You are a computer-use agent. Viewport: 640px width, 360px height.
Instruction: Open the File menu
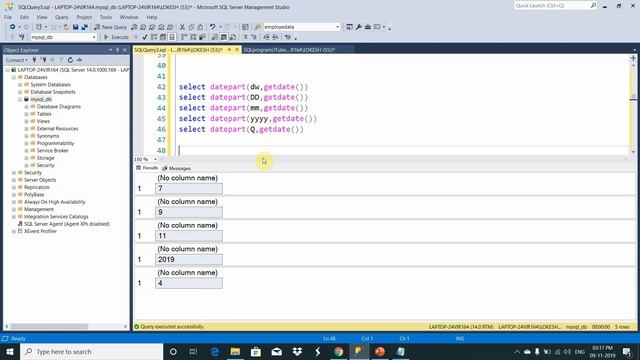(8, 17)
